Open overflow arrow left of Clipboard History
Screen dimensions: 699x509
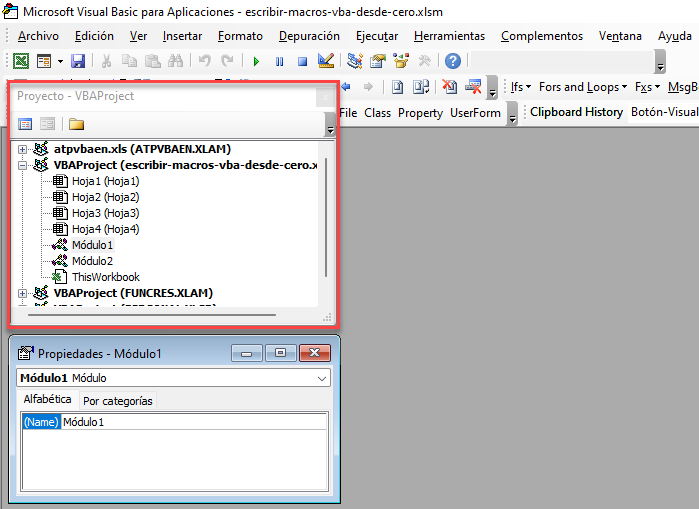512,113
